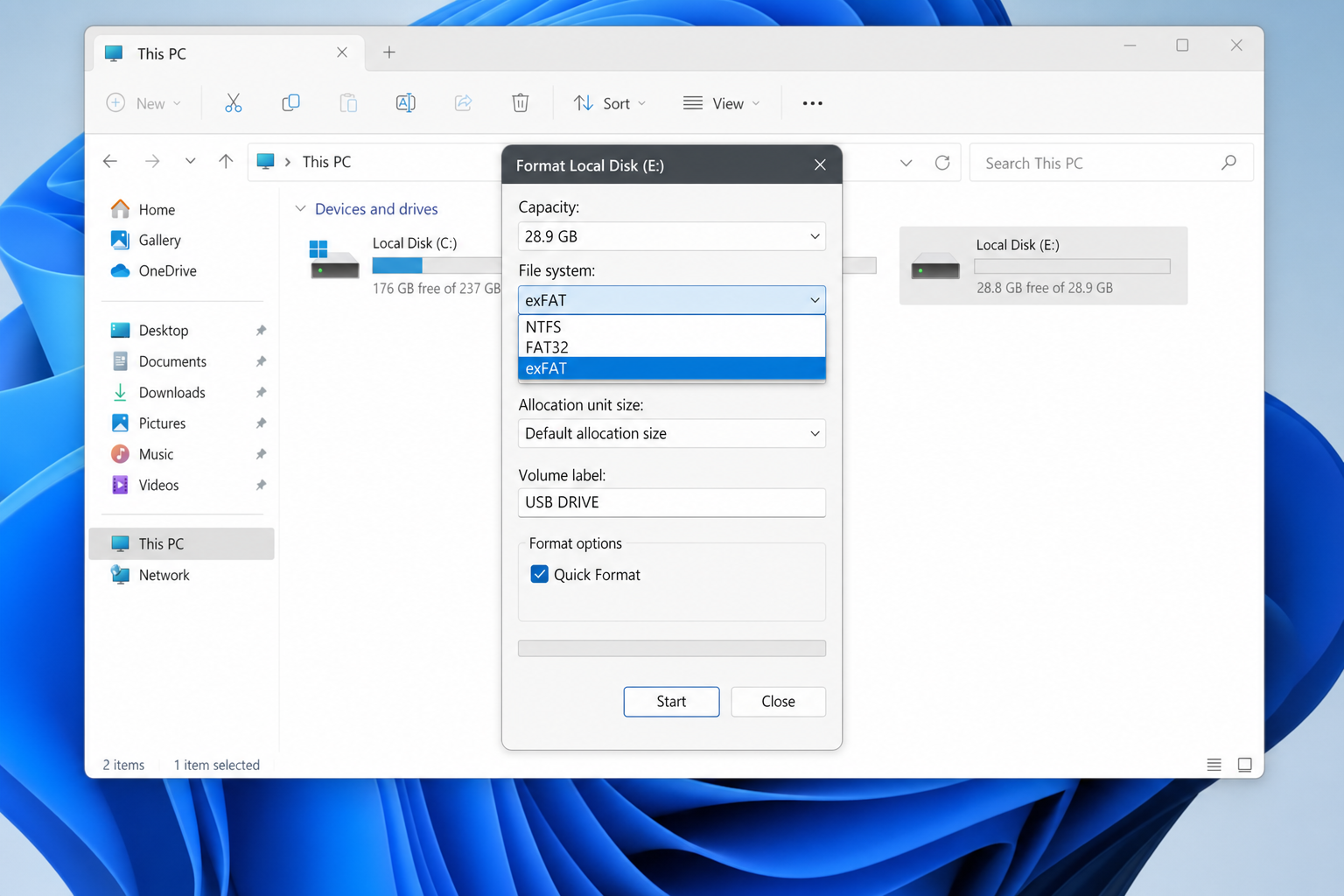Image resolution: width=1344 pixels, height=896 pixels.
Task: Click Local Disk (E:) usage bar
Action: pos(1072,266)
